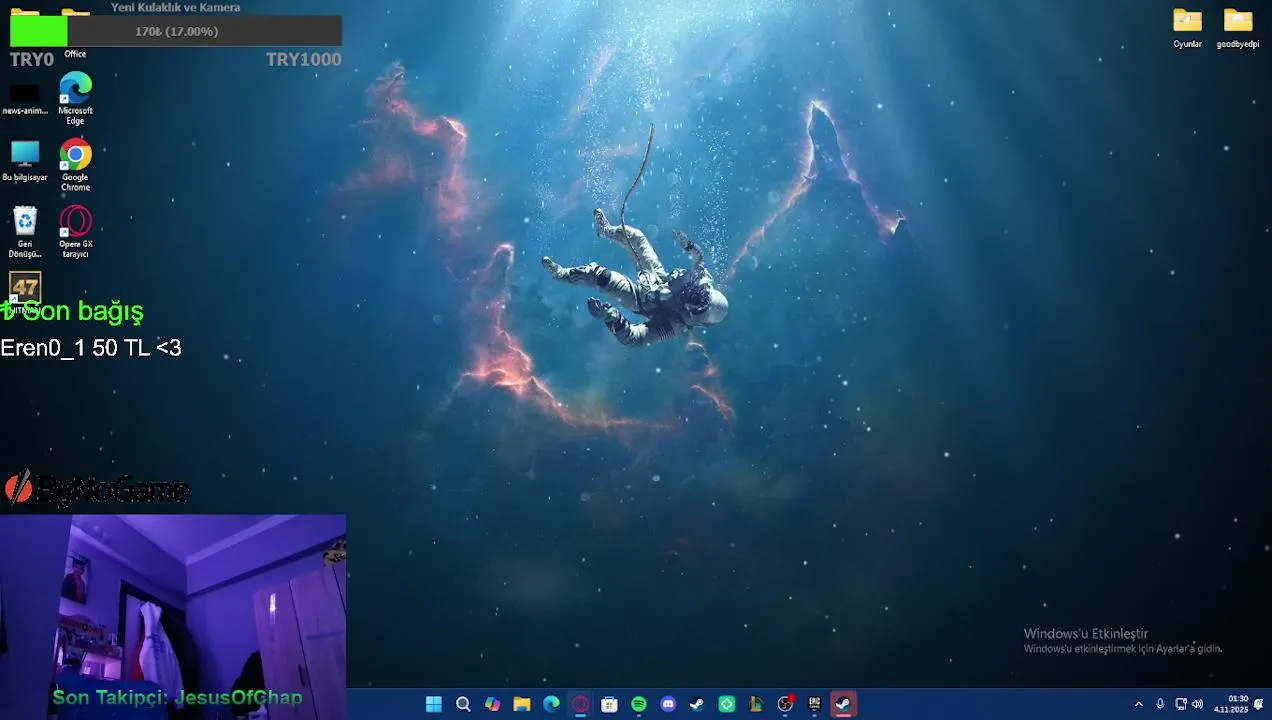The height and width of the screenshot is (720, 1272).
Task: Open the clock showing 01:30
Action: point(1231,704)
